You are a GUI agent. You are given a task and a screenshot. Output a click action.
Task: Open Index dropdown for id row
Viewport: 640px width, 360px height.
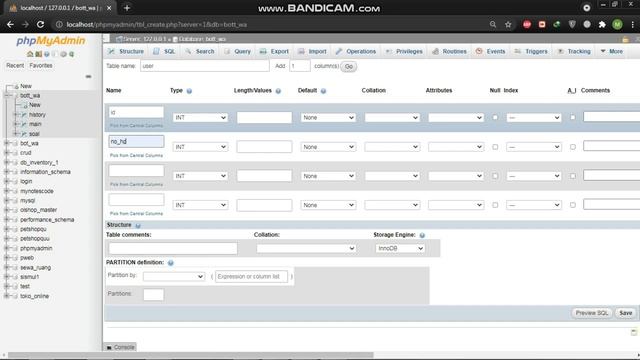(x=533, y=118)
